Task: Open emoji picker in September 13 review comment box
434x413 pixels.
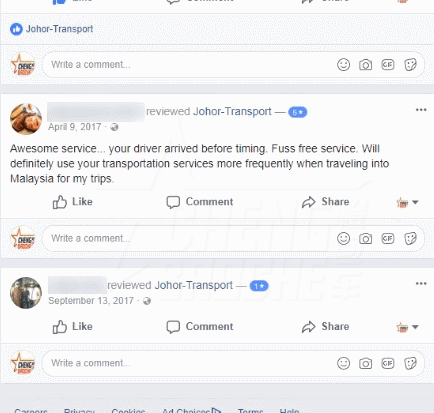Action: (343, 363)
